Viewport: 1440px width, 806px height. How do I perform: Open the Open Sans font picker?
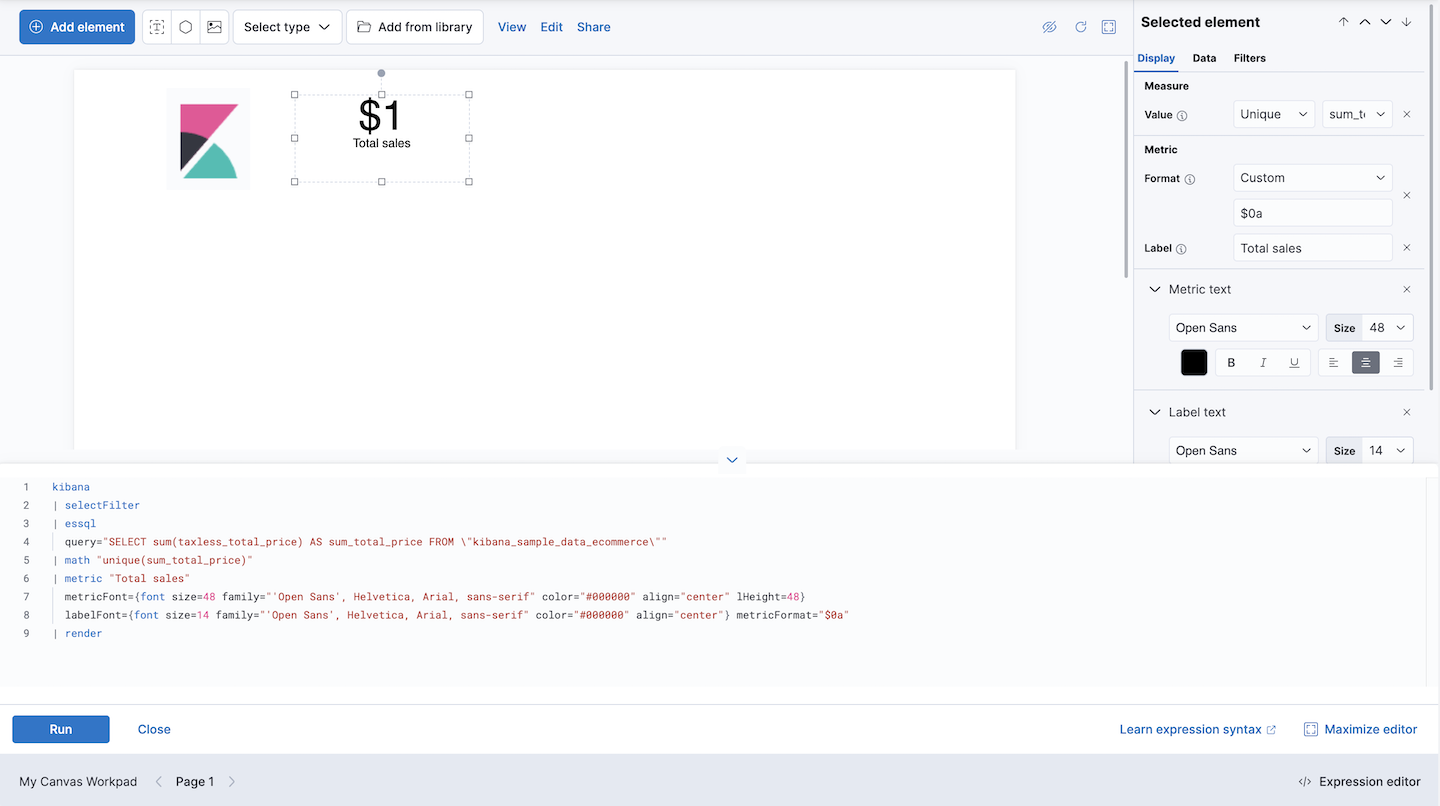[x=1243, y=327]
